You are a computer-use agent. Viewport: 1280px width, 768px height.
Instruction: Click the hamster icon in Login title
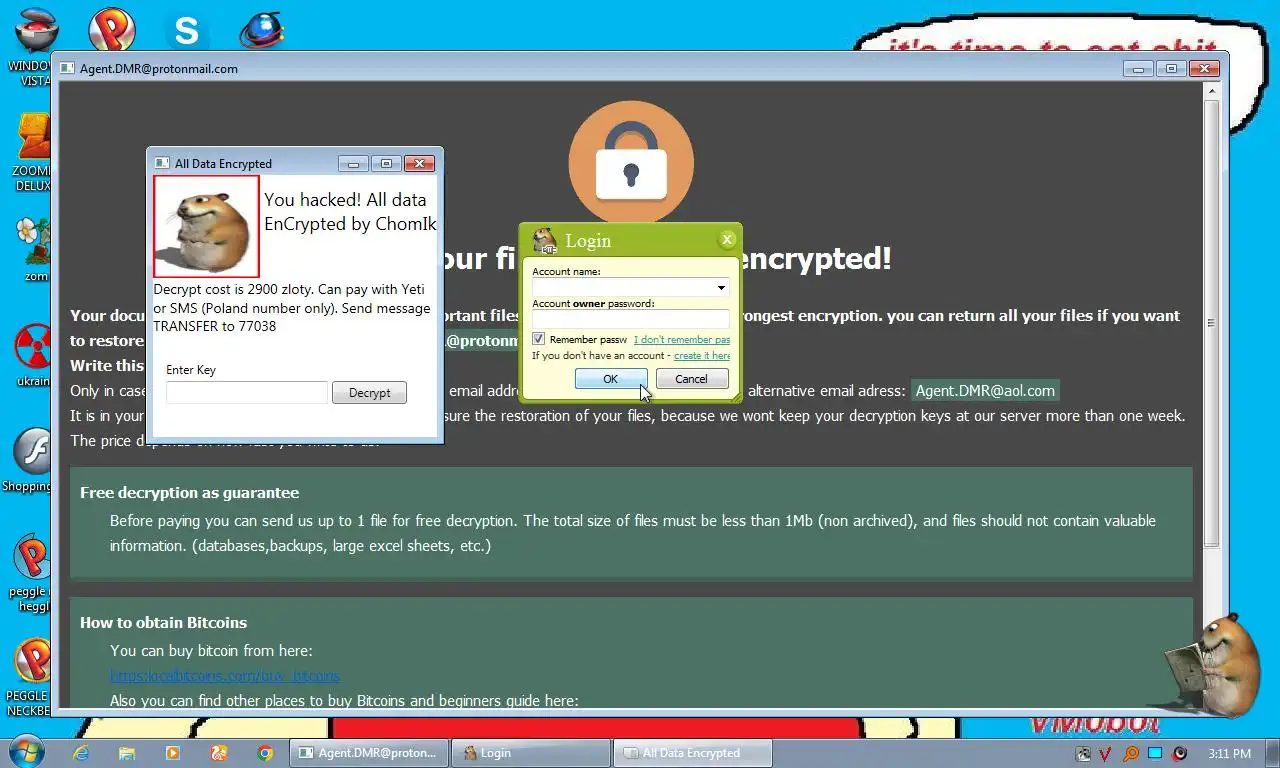point(545,240)
